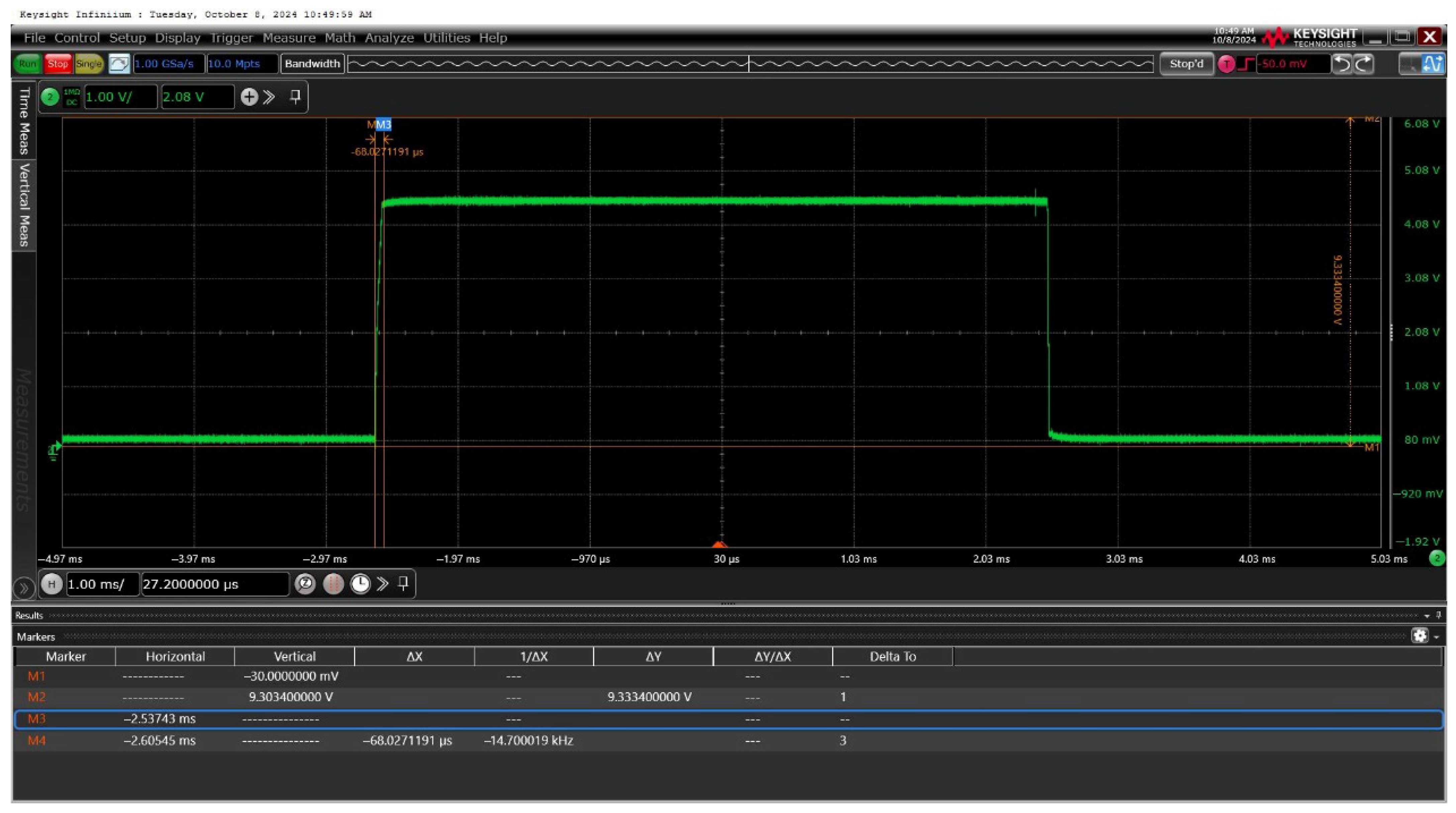Image resolution: width=1456 pixels, height=813 pixels.
Task: Add a channel with the plus icon
Action: coord(249,97)
